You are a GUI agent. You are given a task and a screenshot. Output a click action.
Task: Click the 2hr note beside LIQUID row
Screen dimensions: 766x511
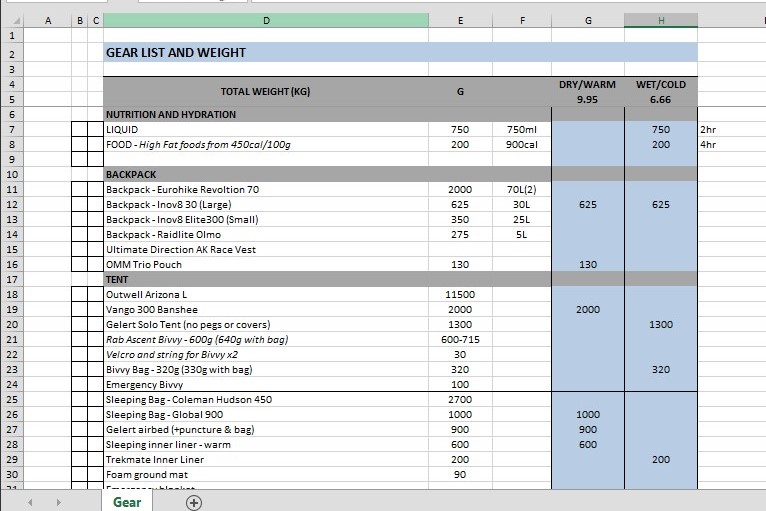coord(709,130)
